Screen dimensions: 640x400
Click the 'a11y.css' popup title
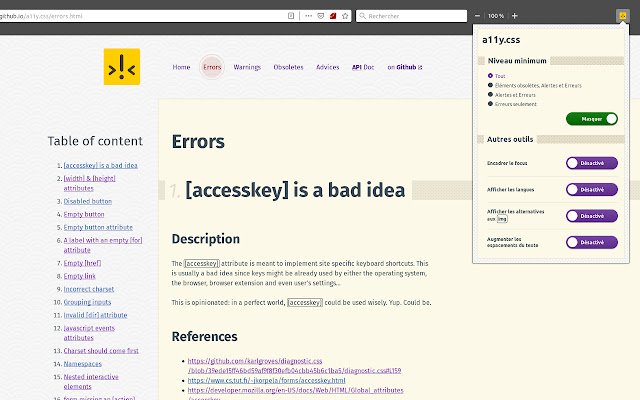(x=501, y=40)
